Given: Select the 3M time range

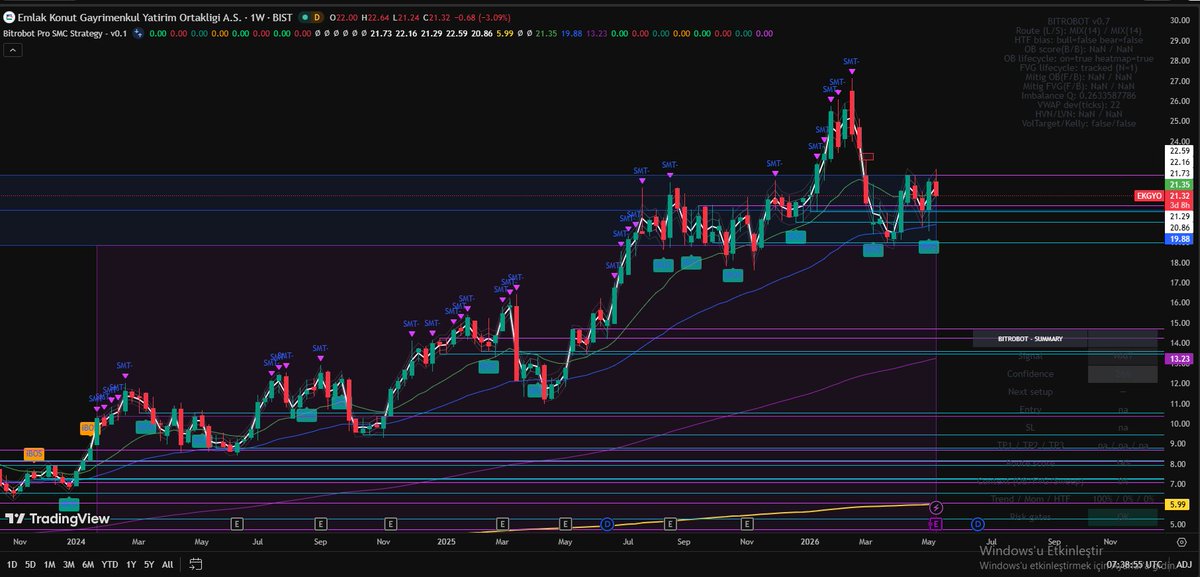Looking at the screenshot, I should [68, 565].
